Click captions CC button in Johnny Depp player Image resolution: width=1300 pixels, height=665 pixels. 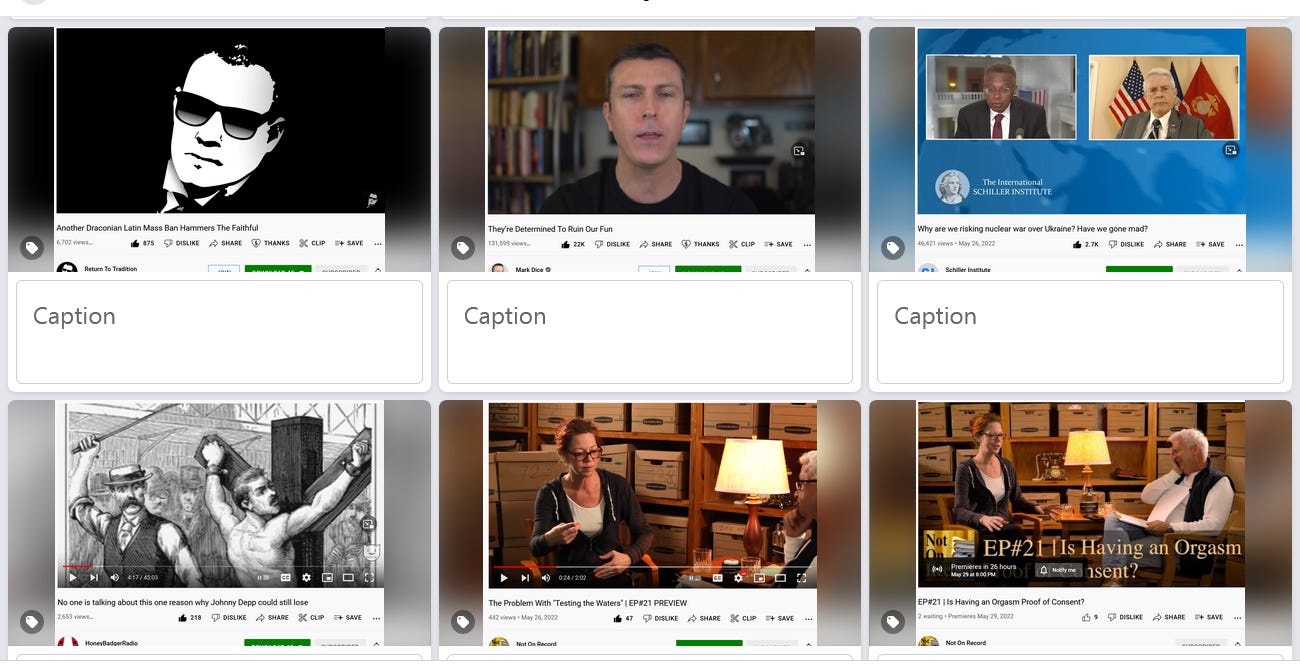(x=285, y=578)
